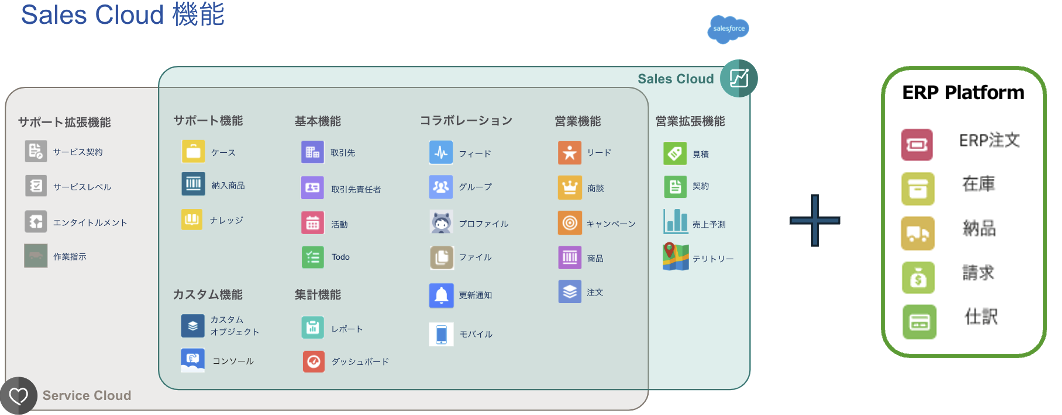Click the カスタム機能 heading
This screenshot has width=1062, height=415.
[208, 294]
